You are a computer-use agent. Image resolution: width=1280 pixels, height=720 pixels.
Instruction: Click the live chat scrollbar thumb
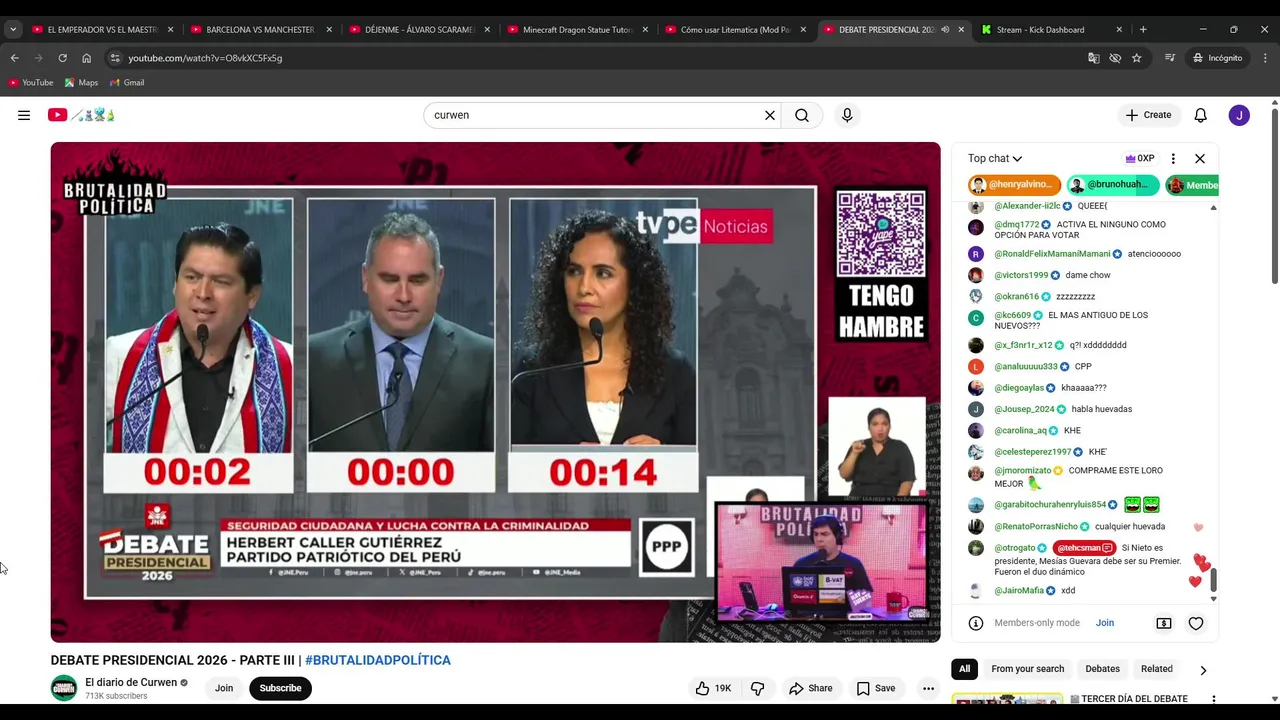[x=1214, y=579]
